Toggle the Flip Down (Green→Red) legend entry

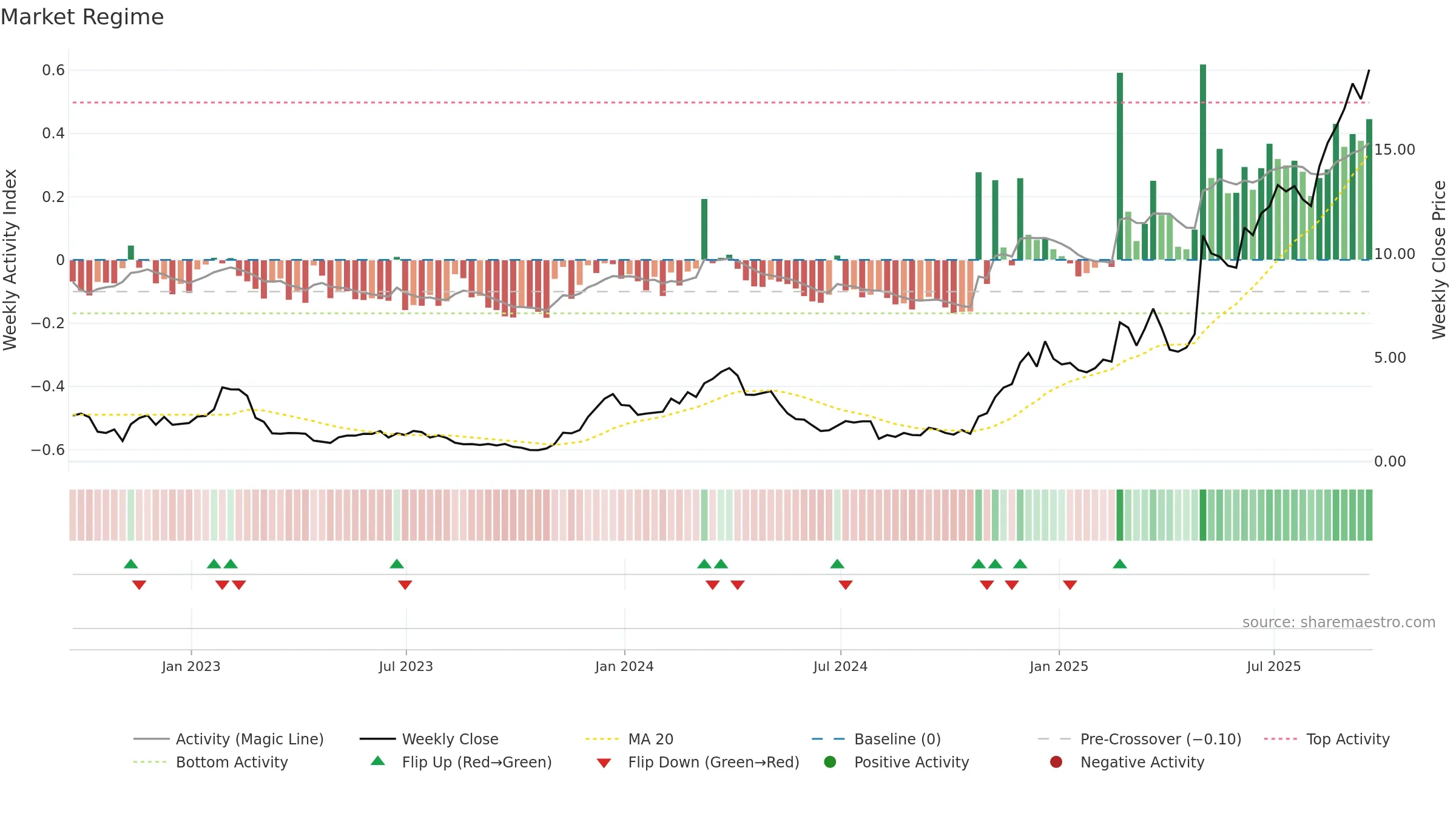click(x=698, y=762)
